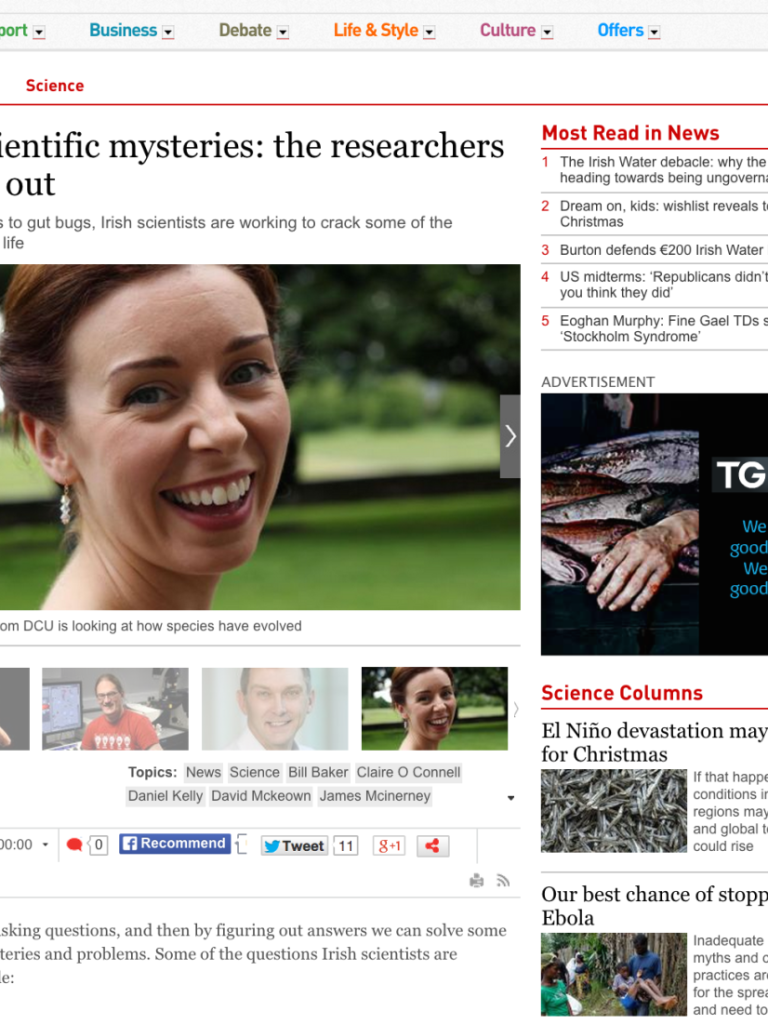Viewport: 768px width, 1024px height.
Task: Open the Life & Style menu
Action: [x=376, y=30]
